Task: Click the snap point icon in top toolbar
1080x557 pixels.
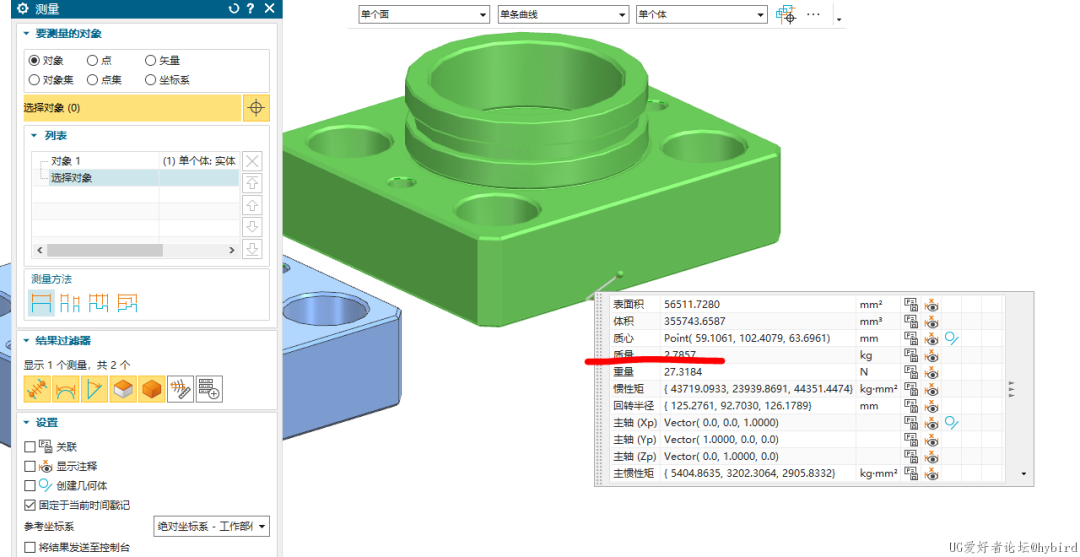Action: pos(786,15)
